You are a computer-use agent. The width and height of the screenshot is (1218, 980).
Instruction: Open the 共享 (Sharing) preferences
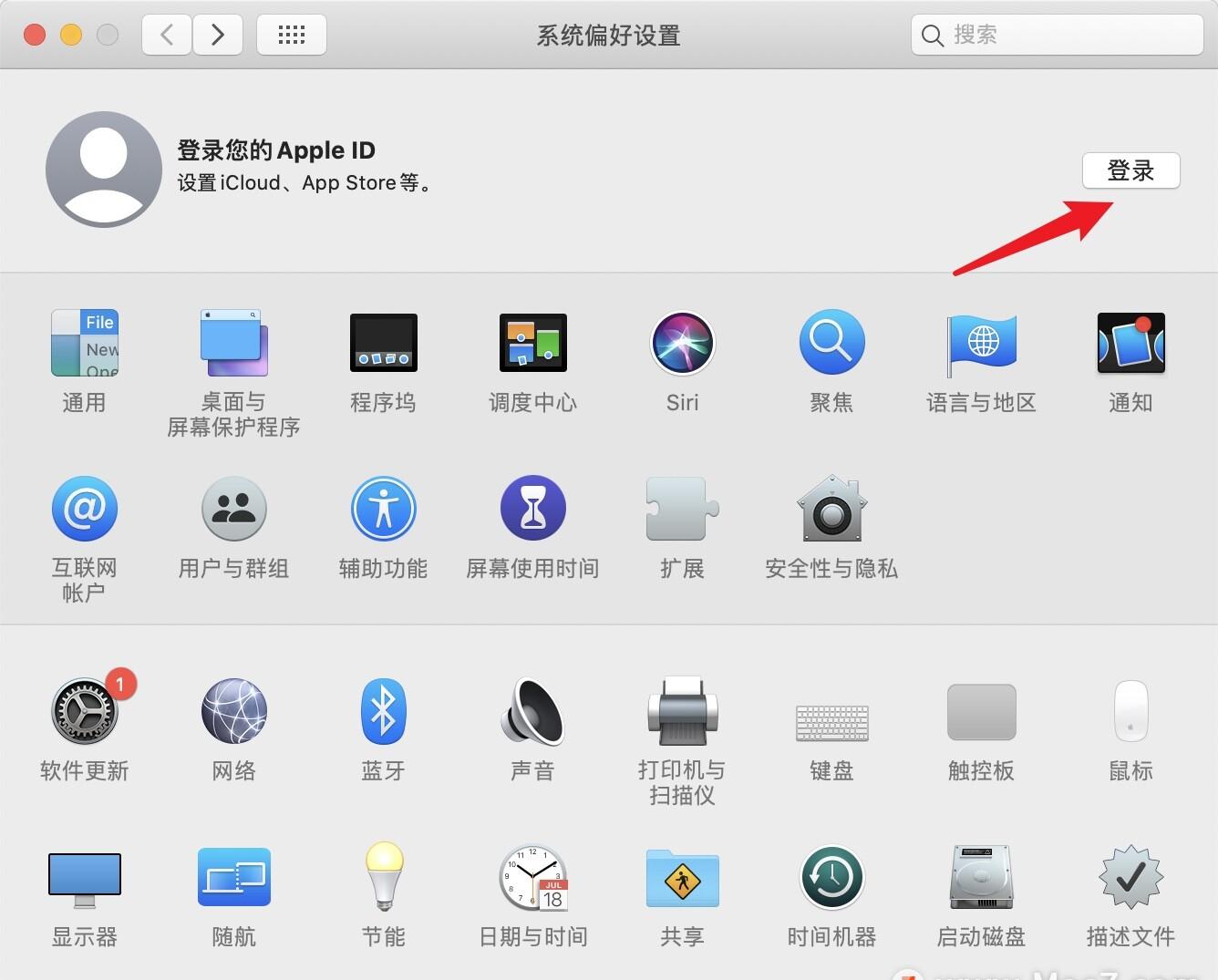(x=682, y=878)
